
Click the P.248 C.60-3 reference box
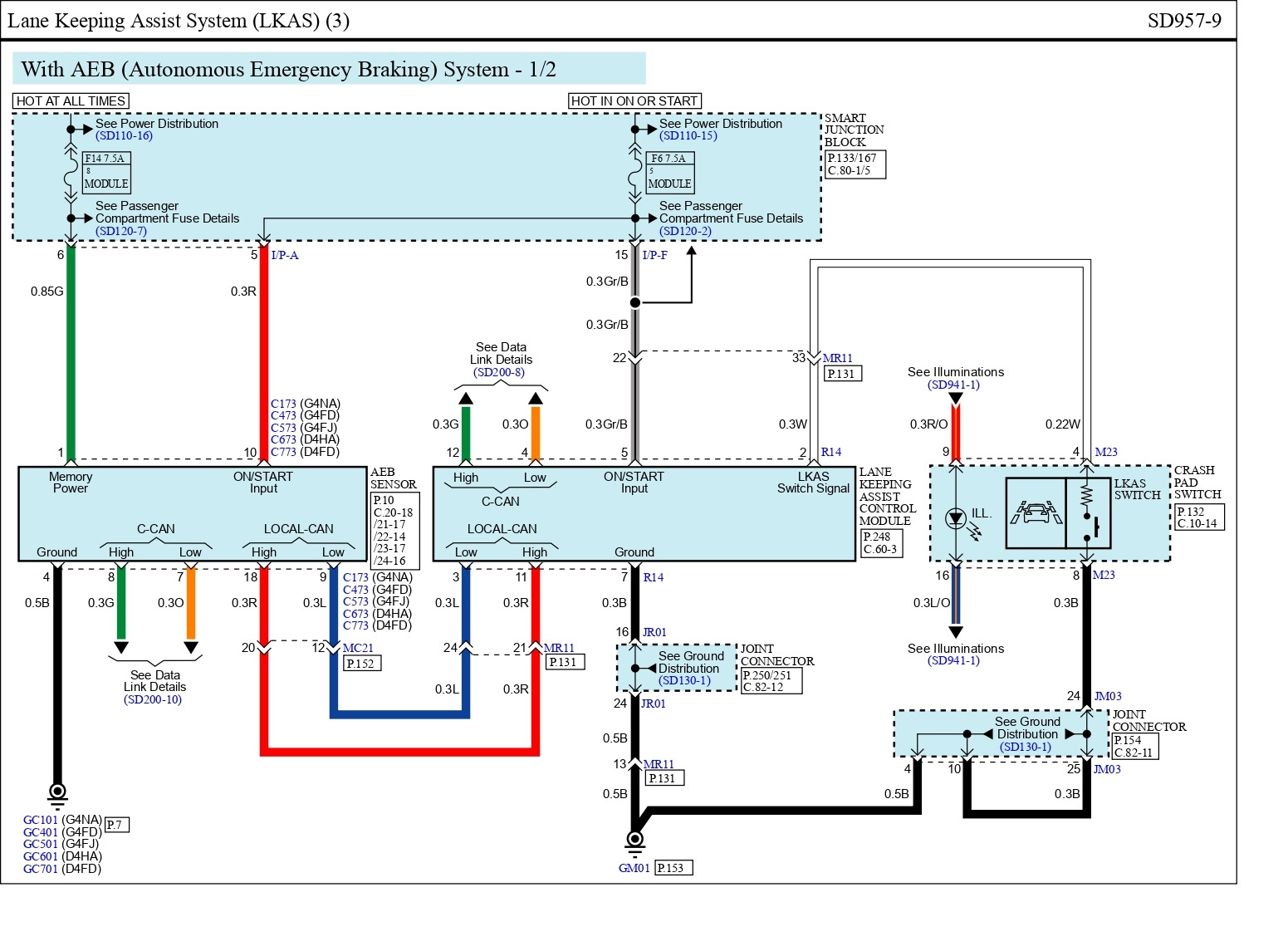(x=881, y=543)
